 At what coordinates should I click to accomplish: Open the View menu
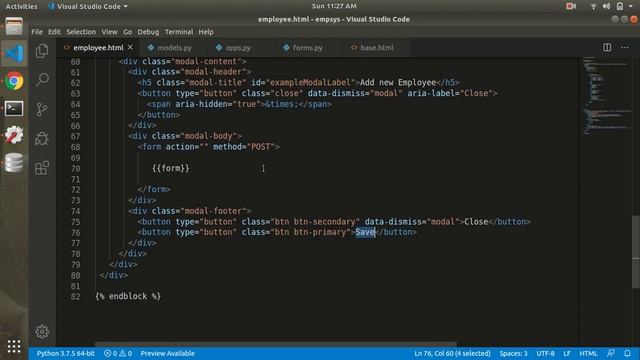109,32
